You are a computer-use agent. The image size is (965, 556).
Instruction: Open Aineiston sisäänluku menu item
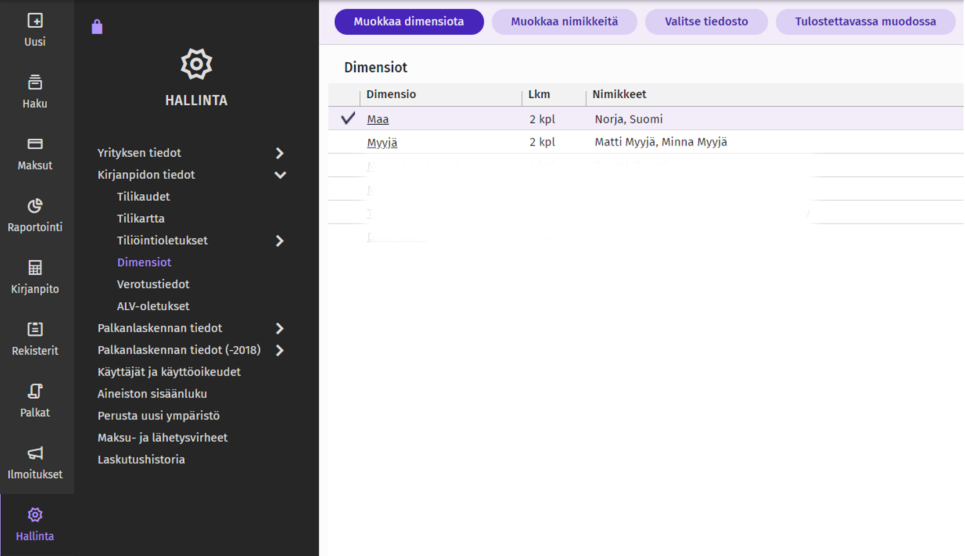(x=152, y=394)
